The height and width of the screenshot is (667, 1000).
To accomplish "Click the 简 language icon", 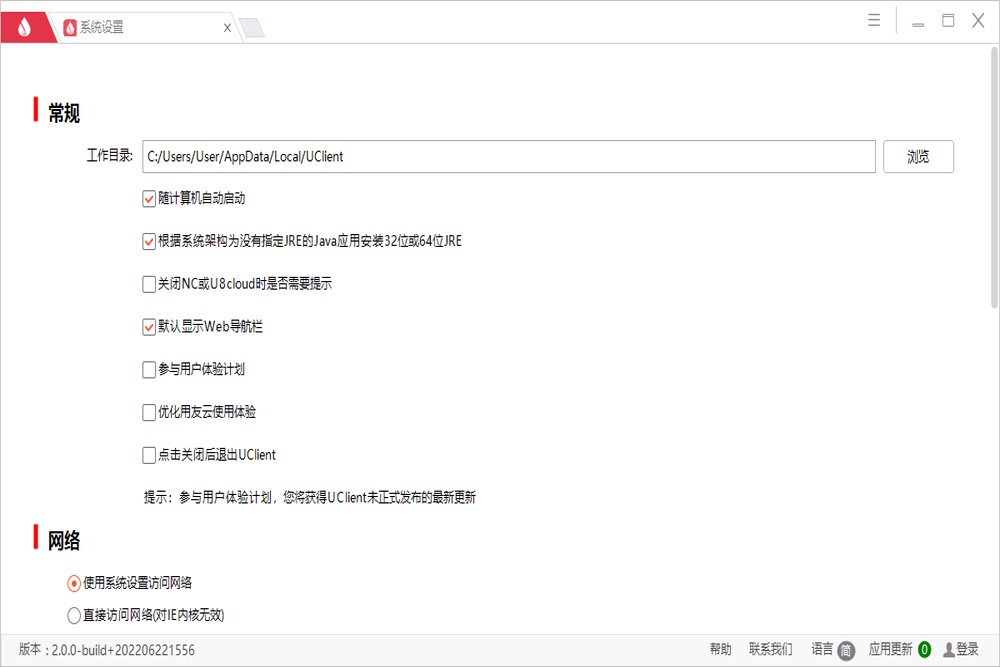I will [846, 650].
